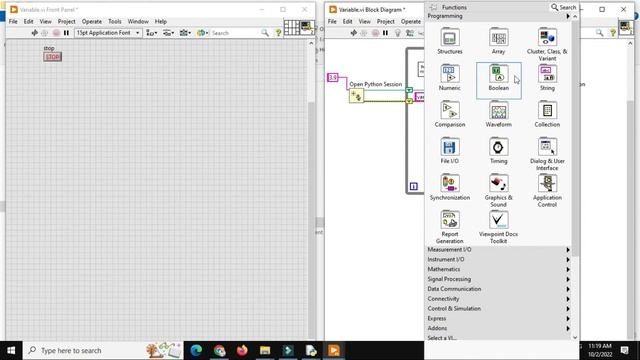Image resolution: width=640 pixels, height=360 pixels.
Task: Click Run Continuously in Front Panel toolbar
Action: coord(45,33)
